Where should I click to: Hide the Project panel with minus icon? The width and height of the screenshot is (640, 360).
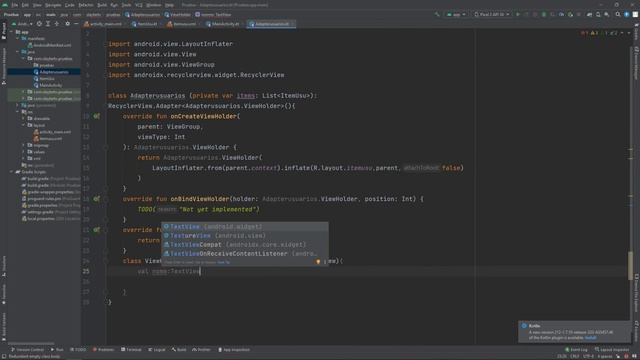[x=76, y=24]
